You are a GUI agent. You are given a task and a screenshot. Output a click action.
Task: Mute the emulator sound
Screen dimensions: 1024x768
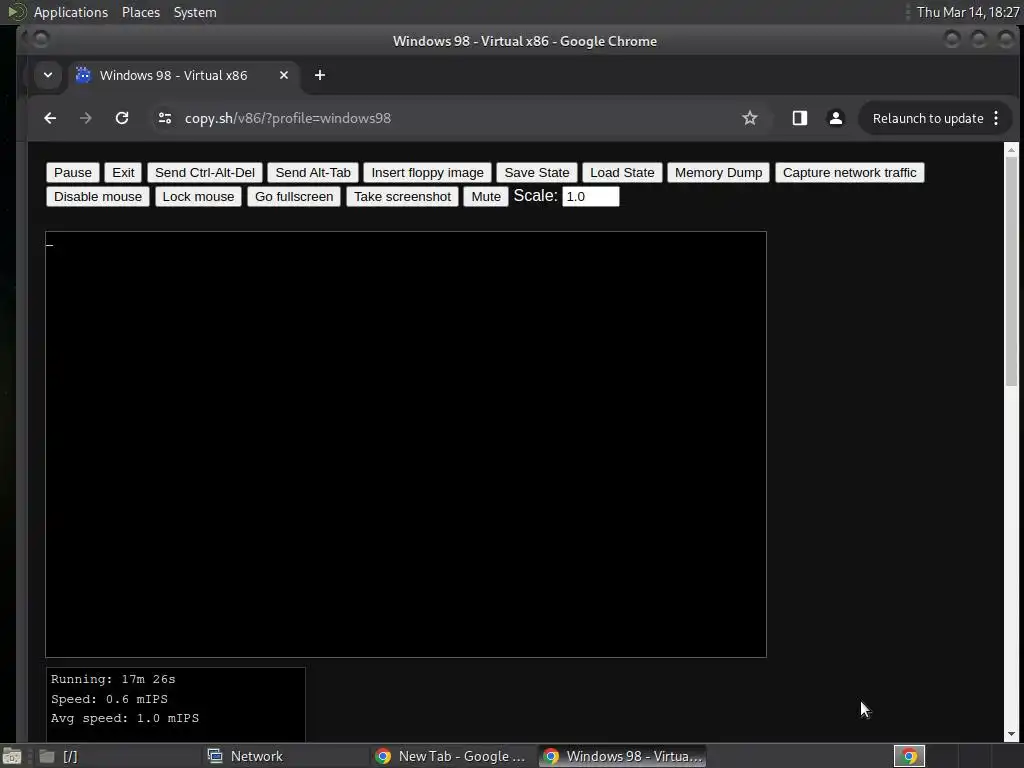pos(486,197)
